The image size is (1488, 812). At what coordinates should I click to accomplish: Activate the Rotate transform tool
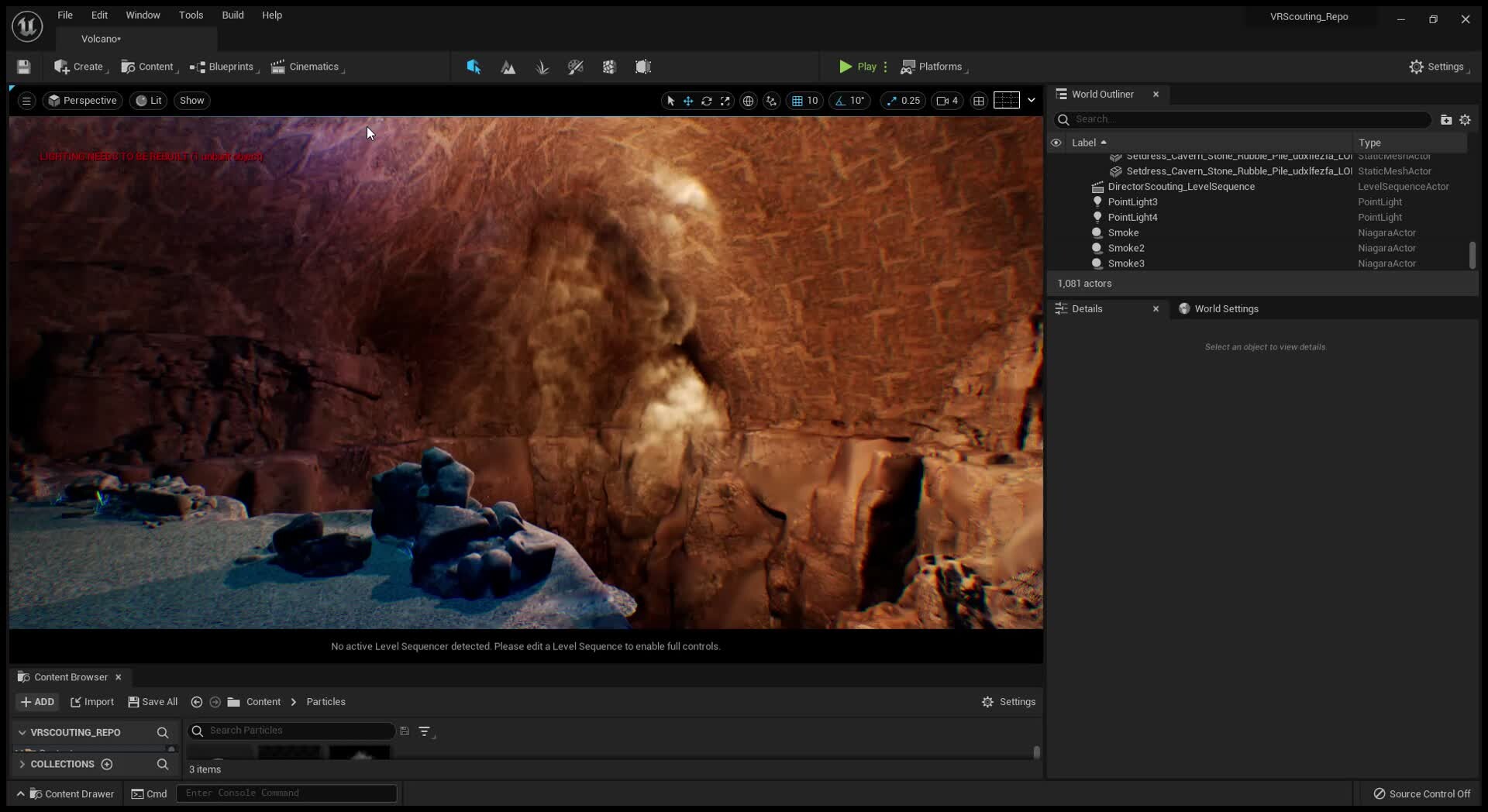point(707,101)
